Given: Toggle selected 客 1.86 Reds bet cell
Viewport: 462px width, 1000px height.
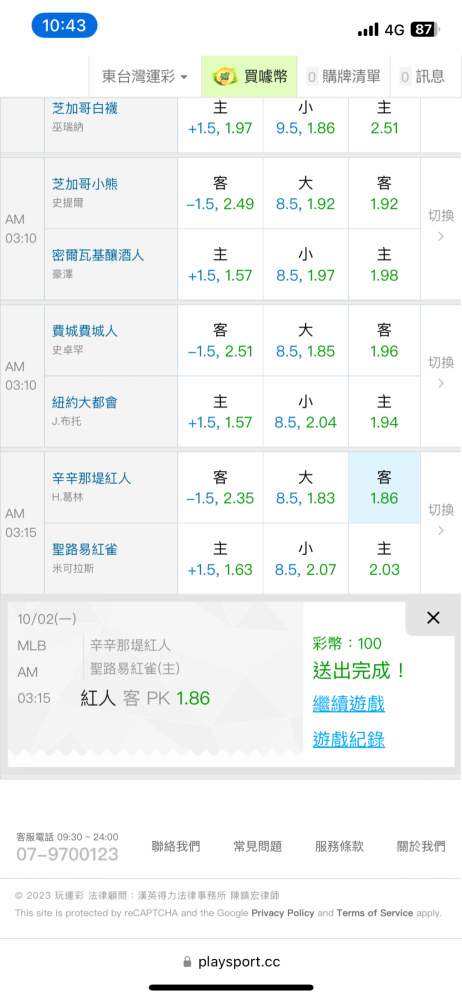Looking at the screenshot, I should (384, 487).
